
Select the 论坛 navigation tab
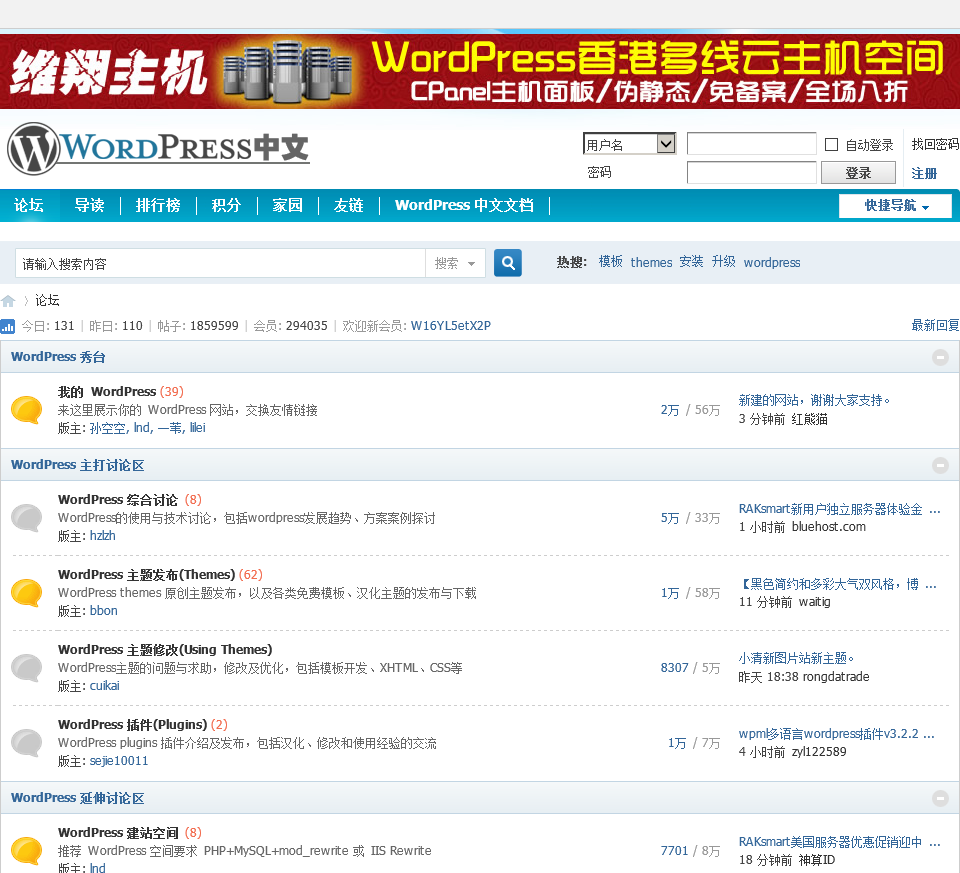point(29,205)
